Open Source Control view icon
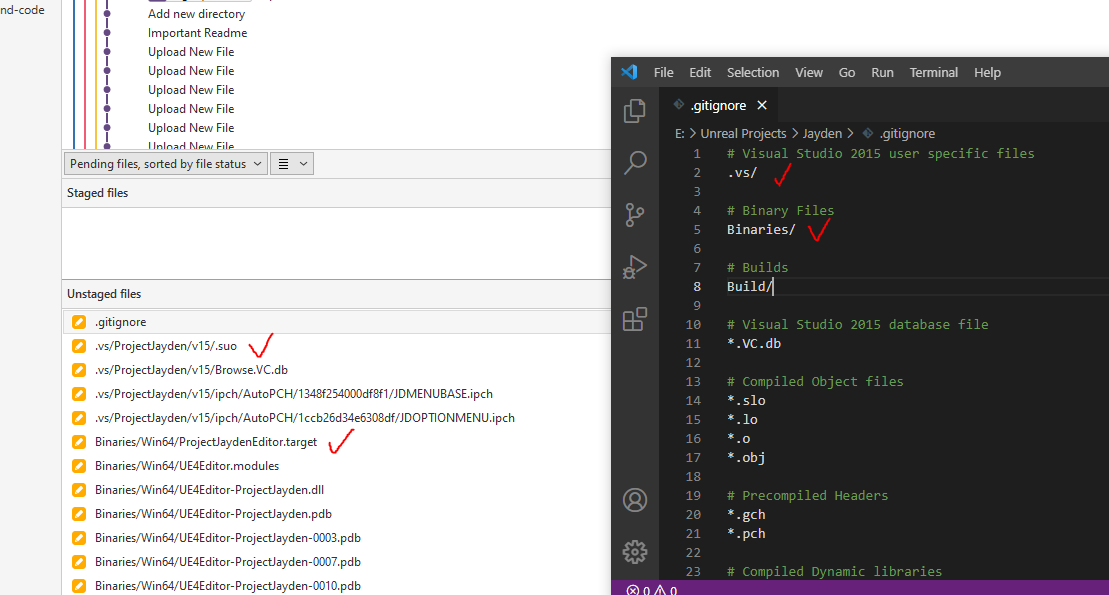 point(635,214)
